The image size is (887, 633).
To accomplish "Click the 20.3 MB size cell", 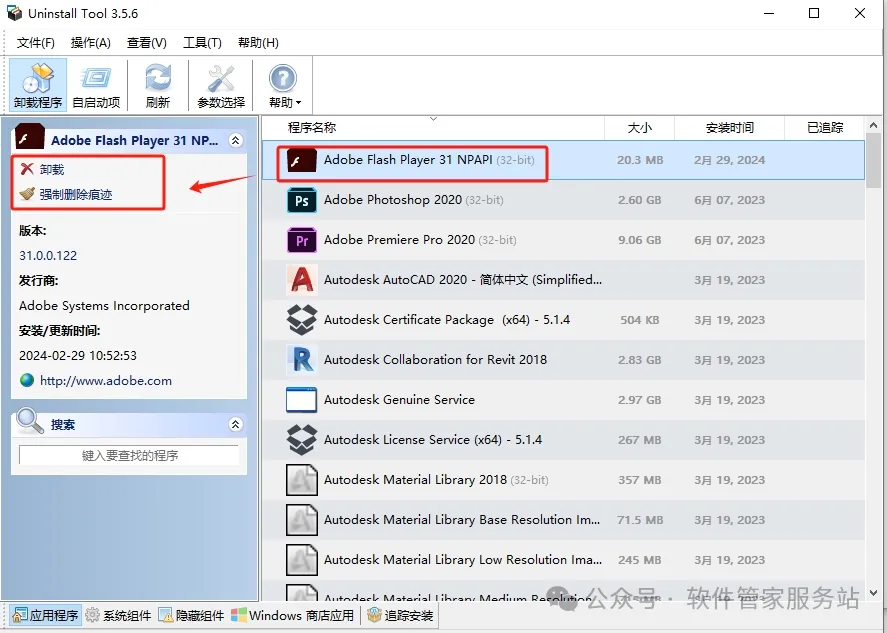I will point(640,161).
